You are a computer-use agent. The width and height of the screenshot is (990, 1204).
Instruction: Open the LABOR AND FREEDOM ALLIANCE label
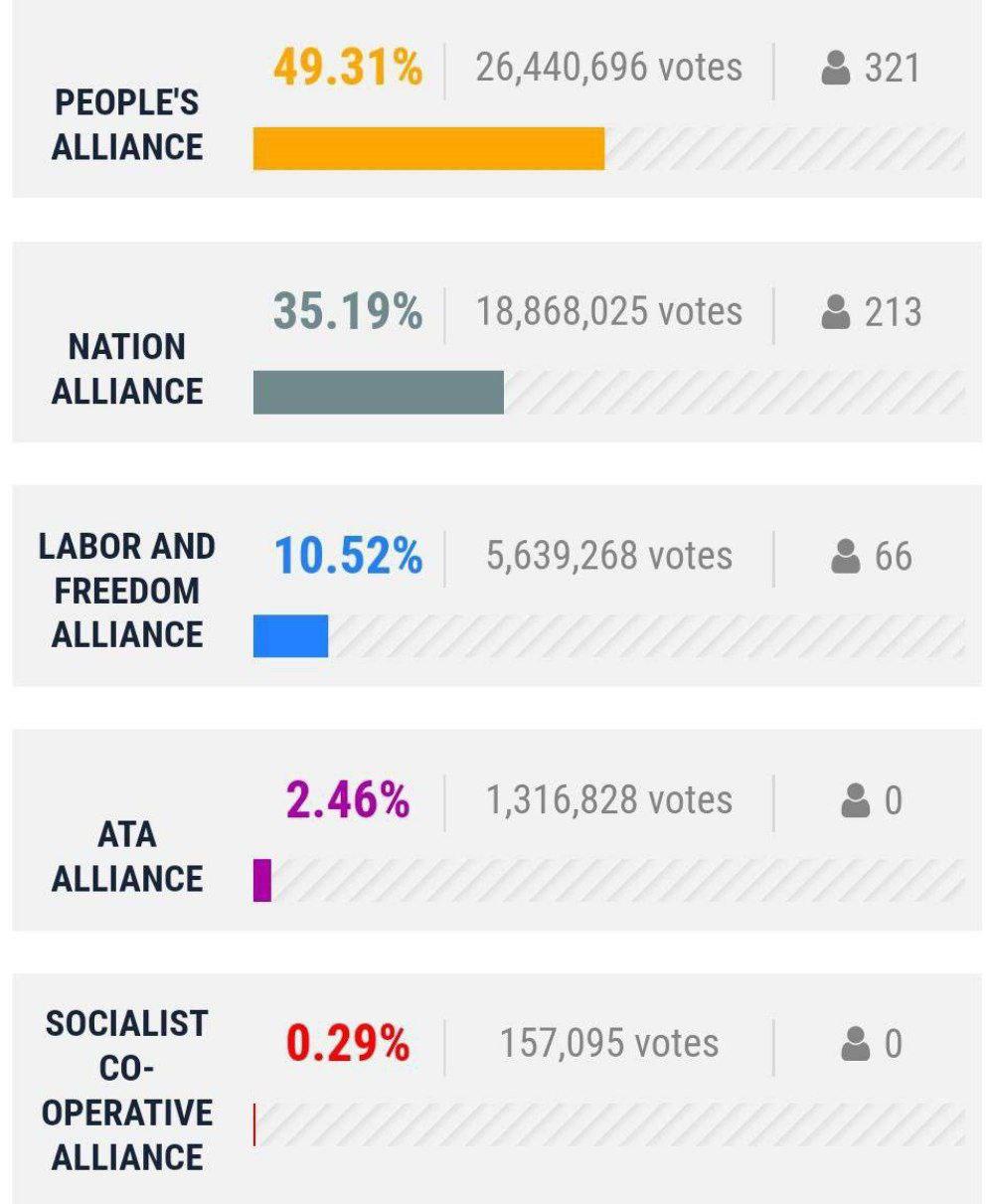tap(126, 591)
